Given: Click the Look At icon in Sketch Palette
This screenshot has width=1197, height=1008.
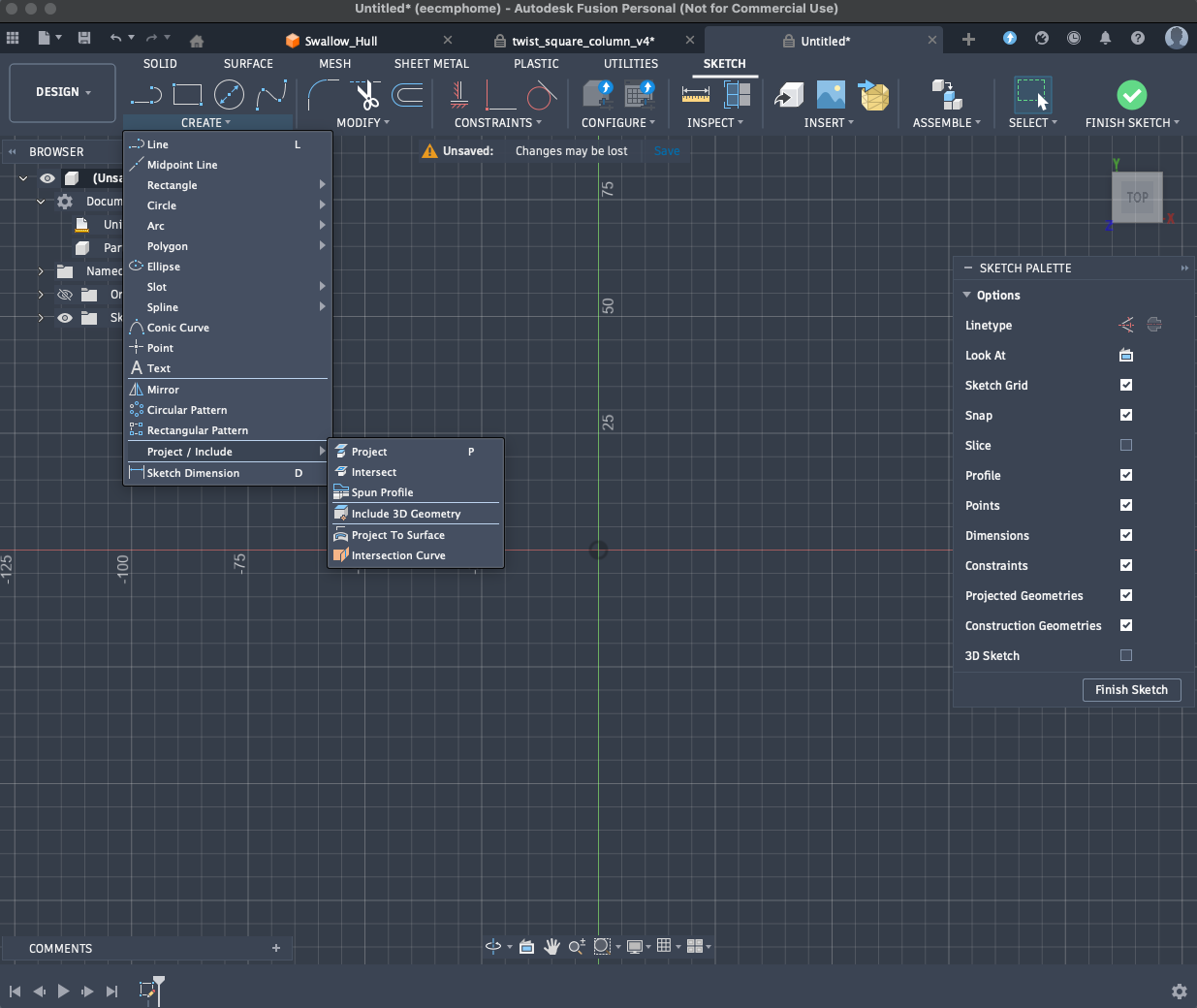Looking at the screenshot, I should (x=1125, y=355).
